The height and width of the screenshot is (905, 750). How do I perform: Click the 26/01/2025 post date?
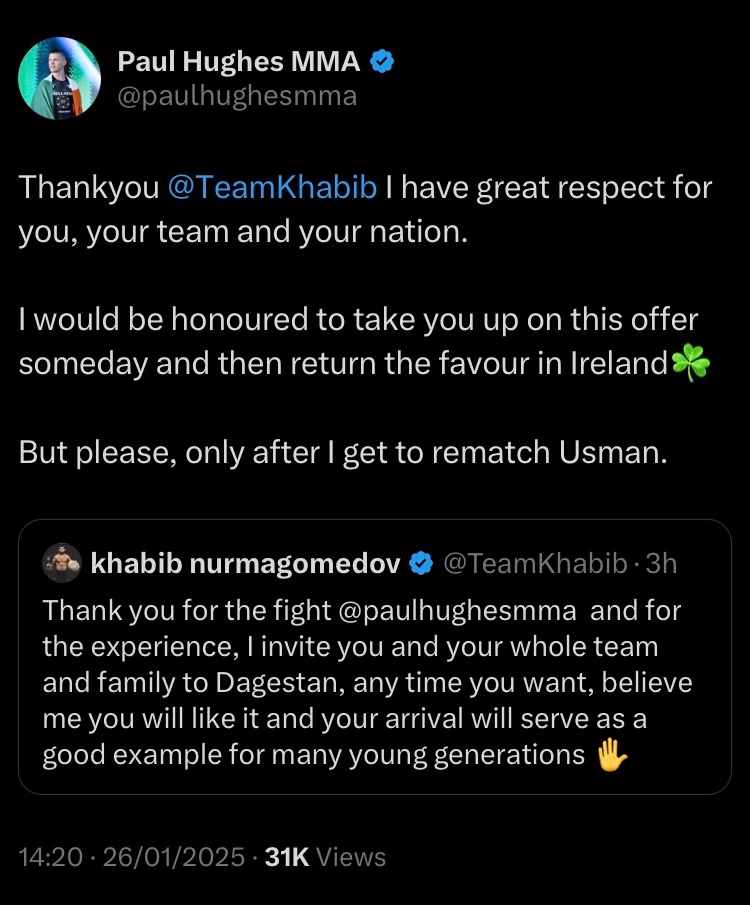(x=174, y=857)
